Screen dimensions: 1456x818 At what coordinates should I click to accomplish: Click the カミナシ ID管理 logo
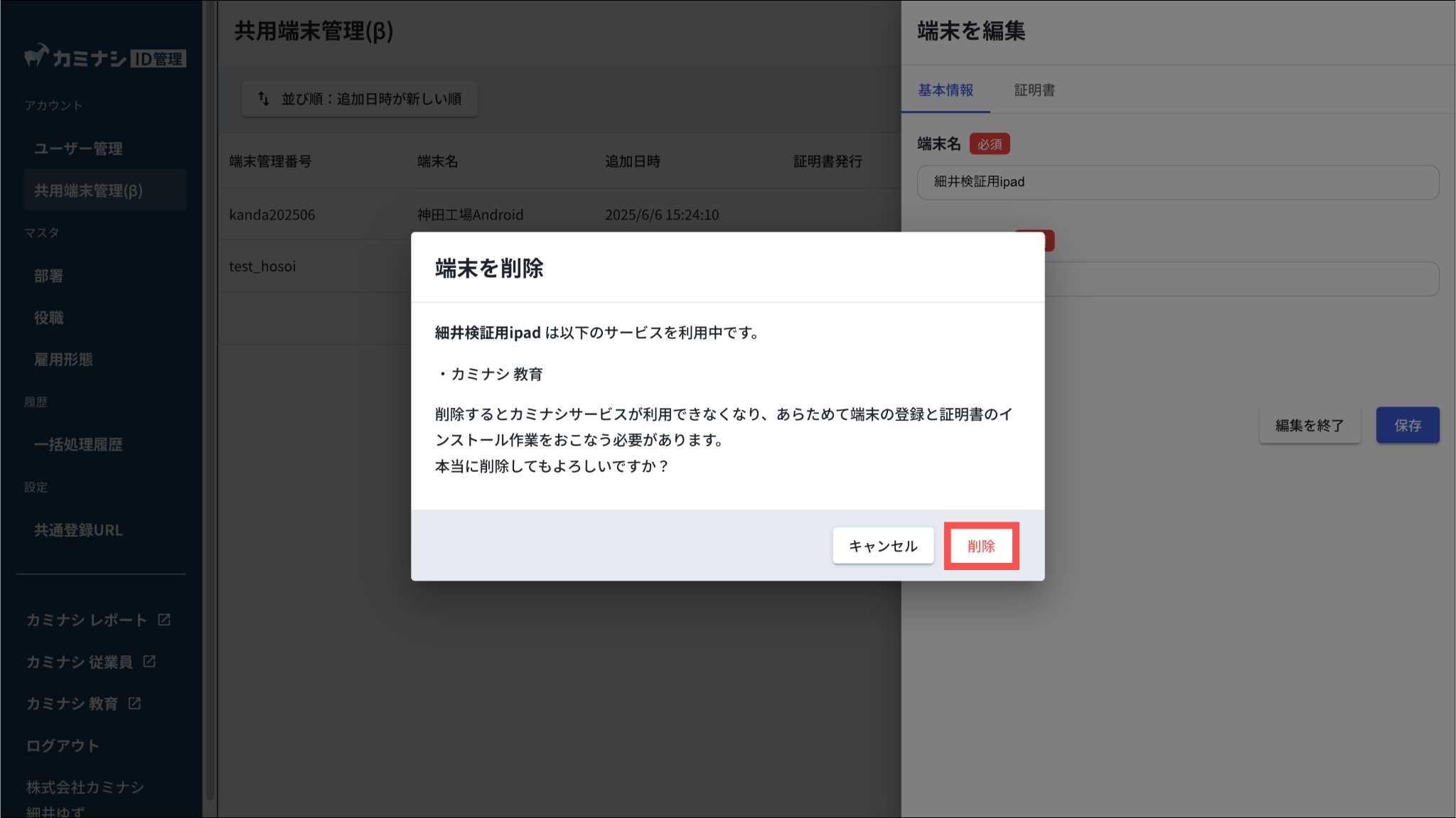105,57
